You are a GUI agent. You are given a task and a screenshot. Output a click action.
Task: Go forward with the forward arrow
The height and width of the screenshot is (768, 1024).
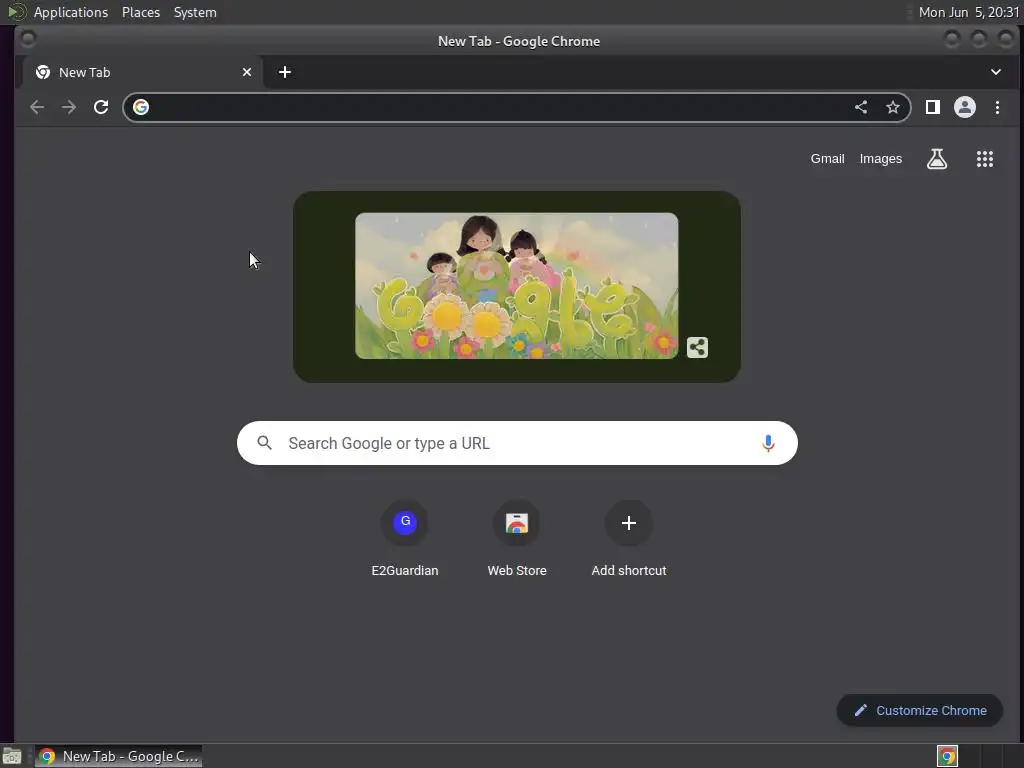click(x=69, y=107)
